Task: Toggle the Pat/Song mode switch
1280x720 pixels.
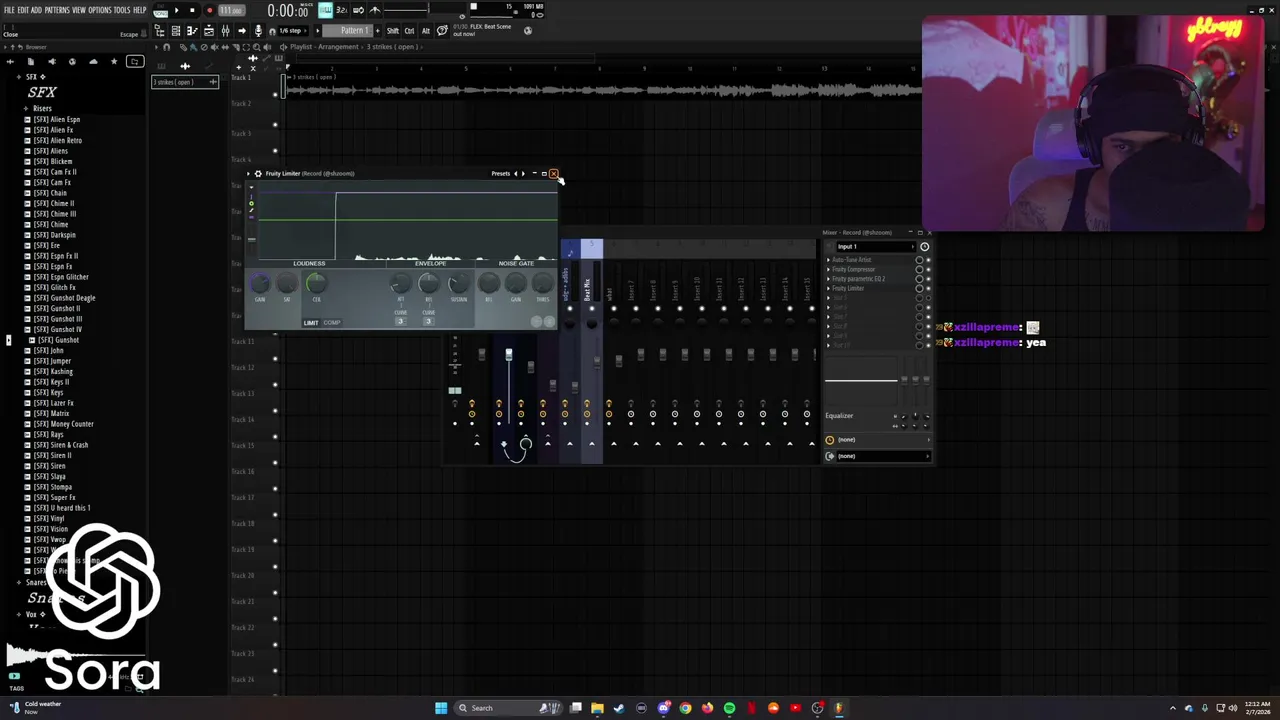Action: pos(160,10)
